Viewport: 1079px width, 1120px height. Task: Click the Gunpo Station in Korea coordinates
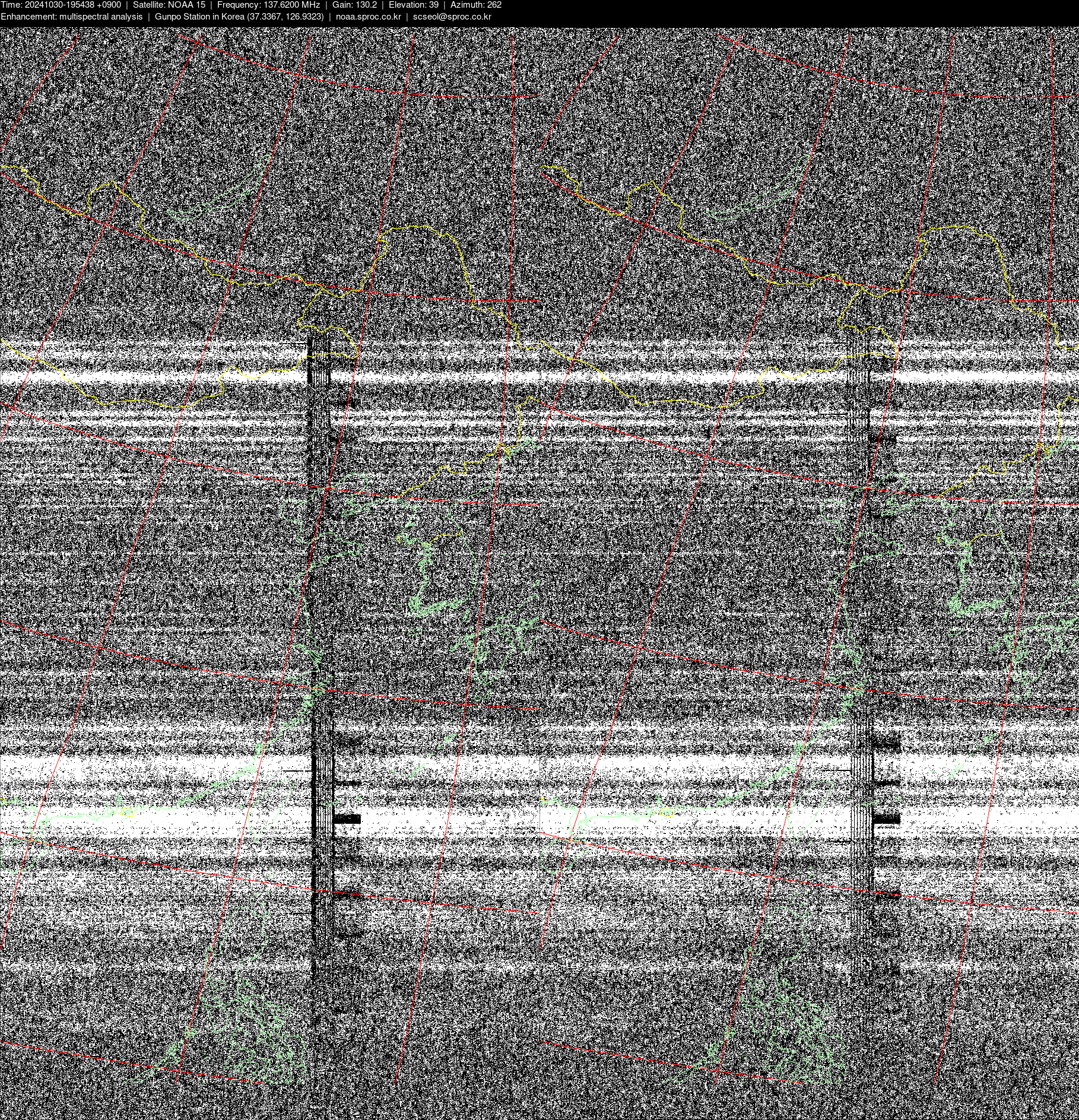point(239,17)
